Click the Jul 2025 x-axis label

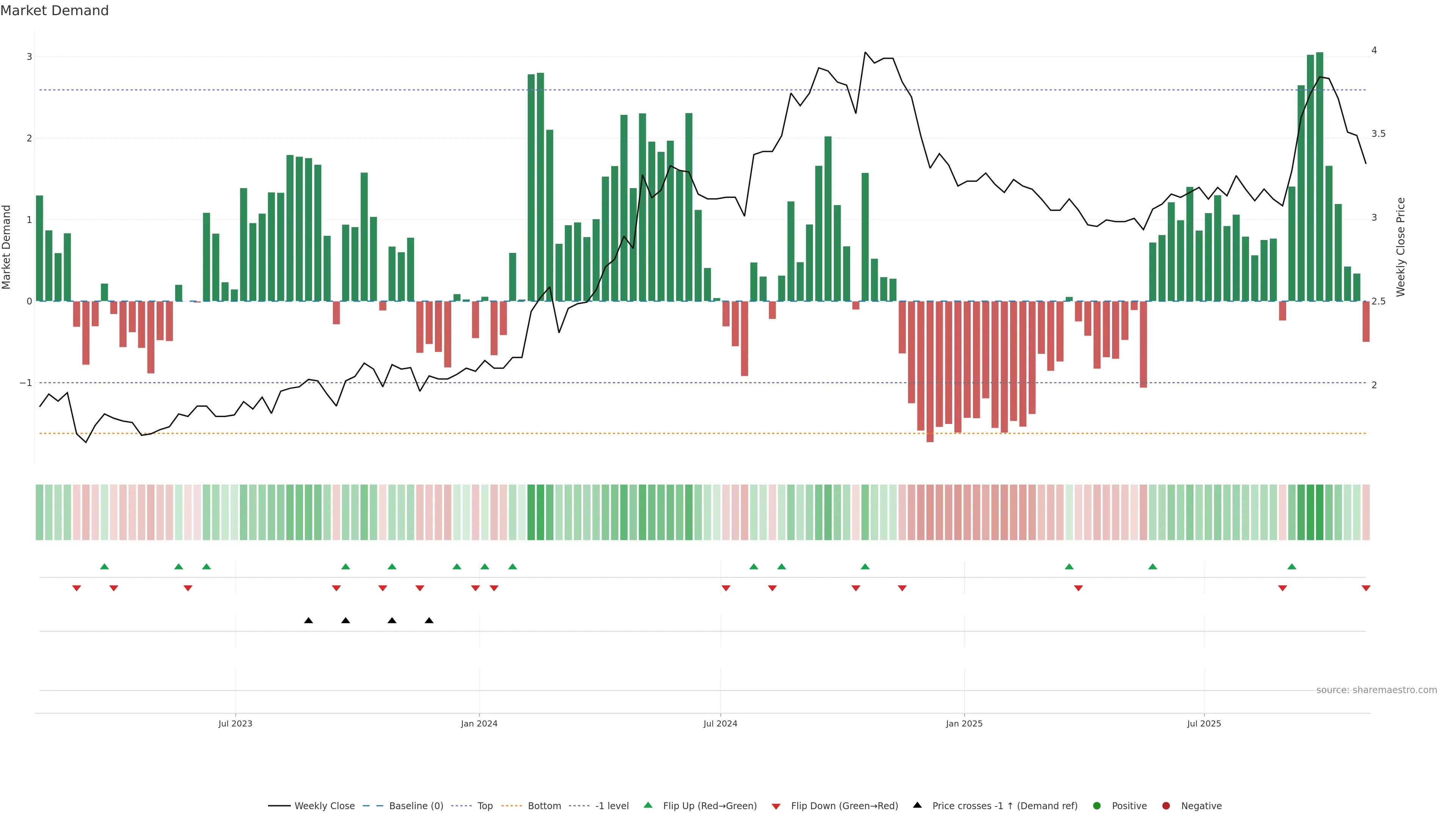point(1204,723)
